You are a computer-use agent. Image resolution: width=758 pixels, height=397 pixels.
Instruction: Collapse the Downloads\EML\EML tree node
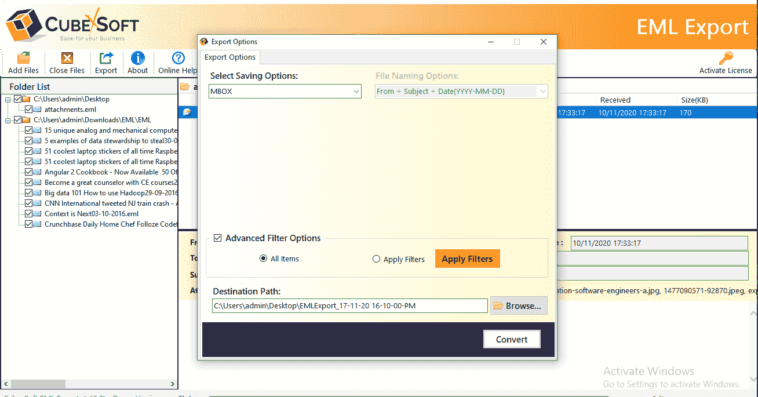8,120
